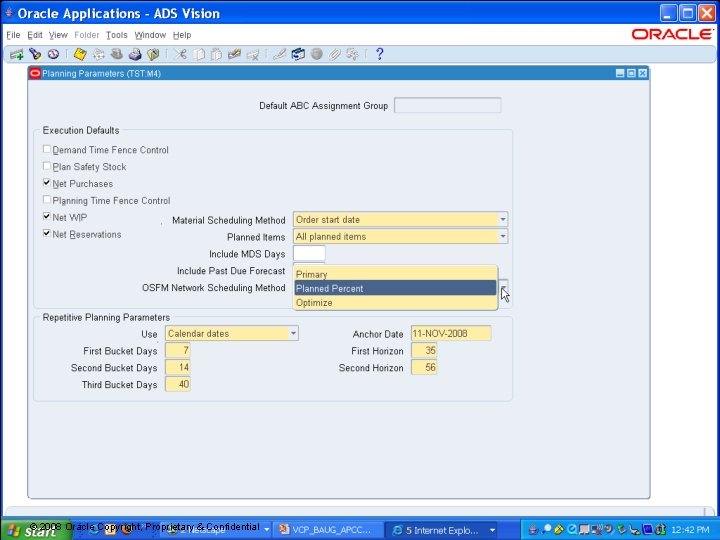The image size is (720, 540).
Task: Open Window Help question mark icon
Action: (379, 54)
